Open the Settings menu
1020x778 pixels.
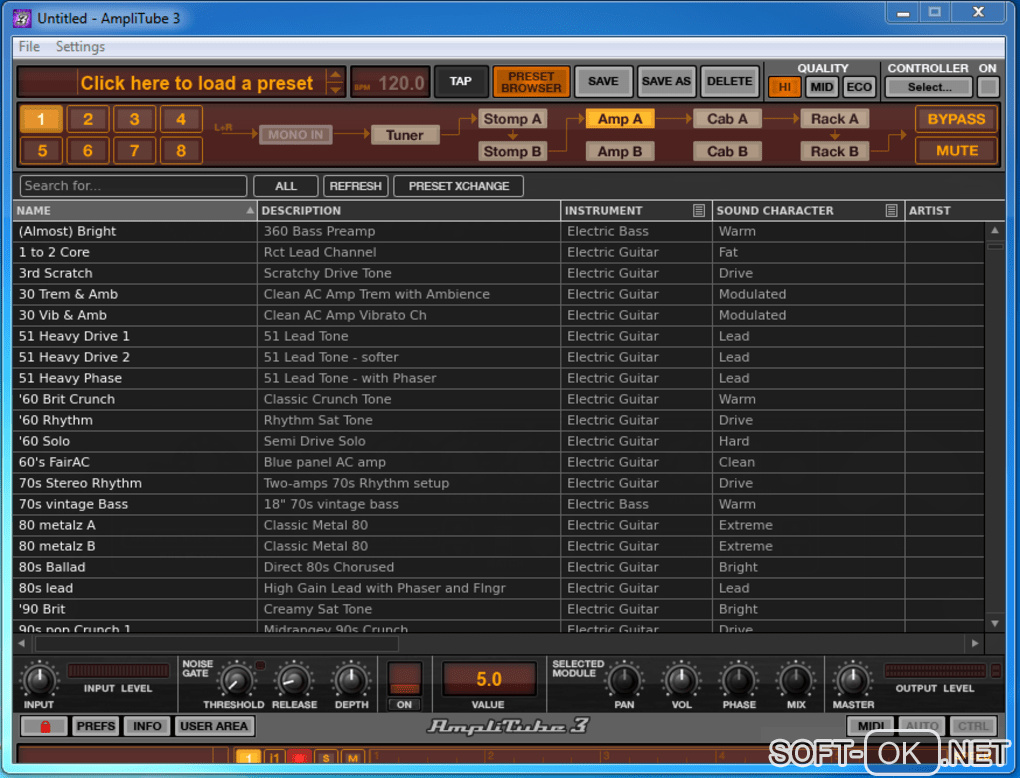(x=80, y=46)
